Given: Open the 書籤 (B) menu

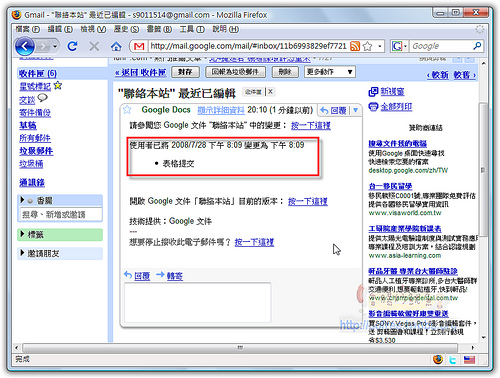Looking at the screenshot, I should coord(159,29).
